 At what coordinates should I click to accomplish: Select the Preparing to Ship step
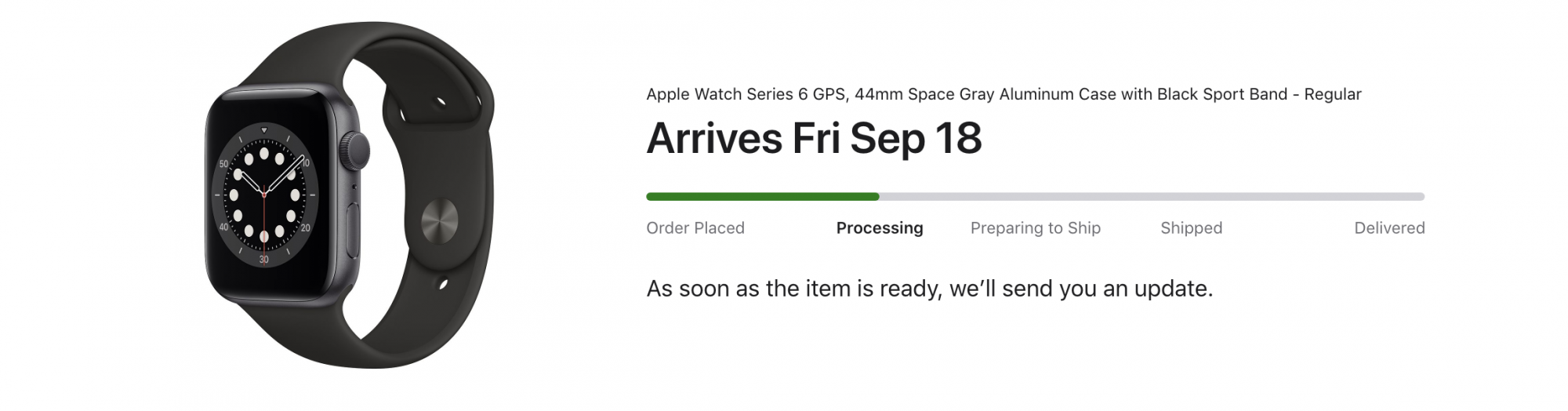(x=1035, y=228)
